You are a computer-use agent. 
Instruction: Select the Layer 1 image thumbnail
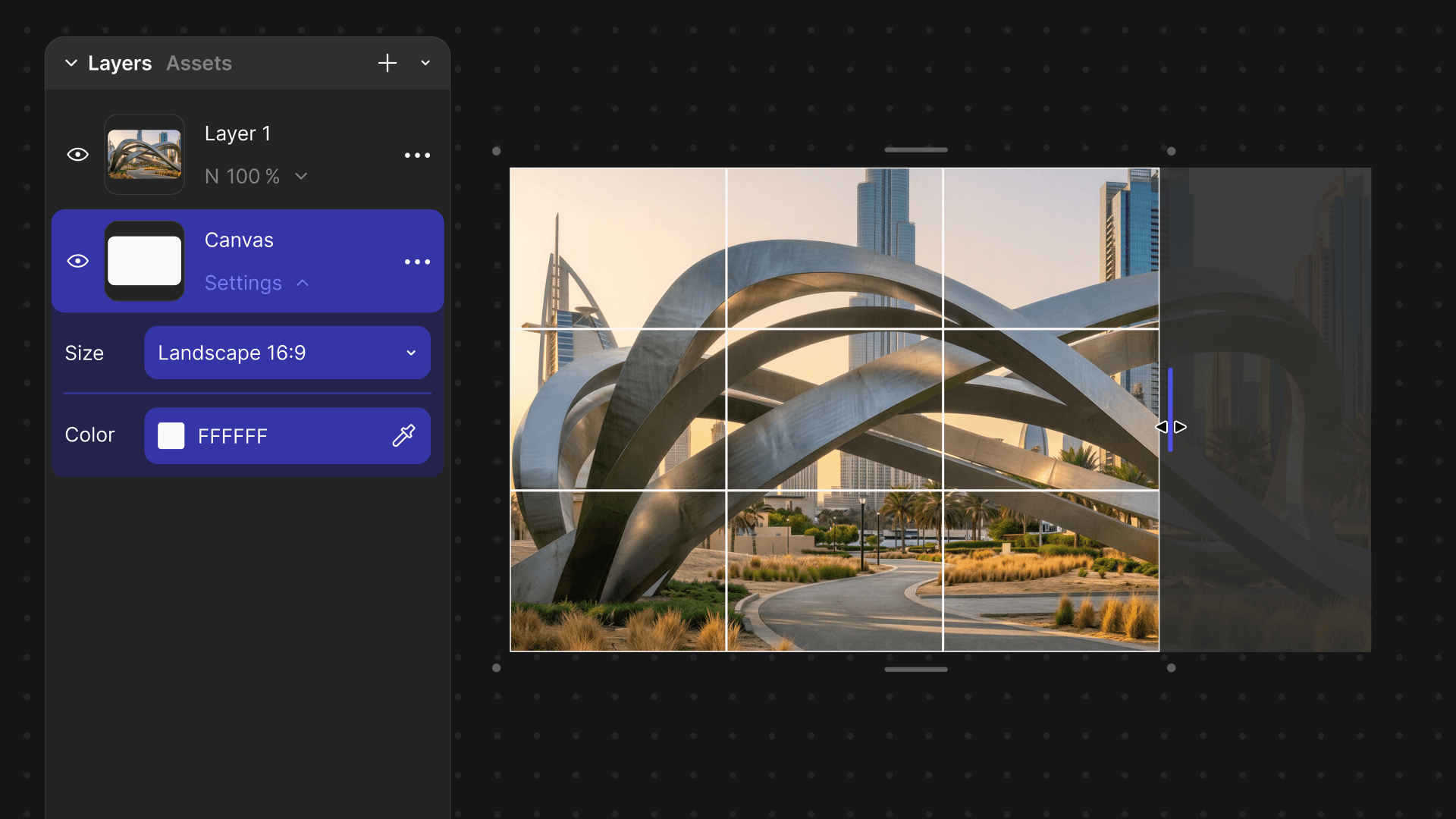coord(144,155)
